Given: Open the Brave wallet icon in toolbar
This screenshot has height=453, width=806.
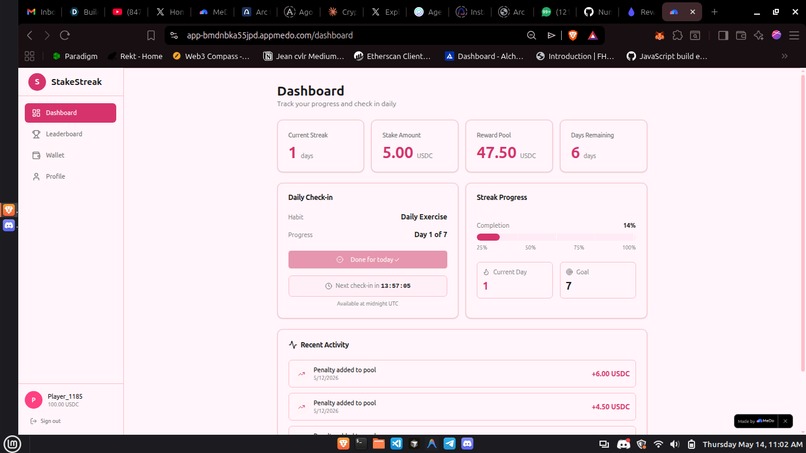Looking at the screenshot, I should tap(741, 35).
